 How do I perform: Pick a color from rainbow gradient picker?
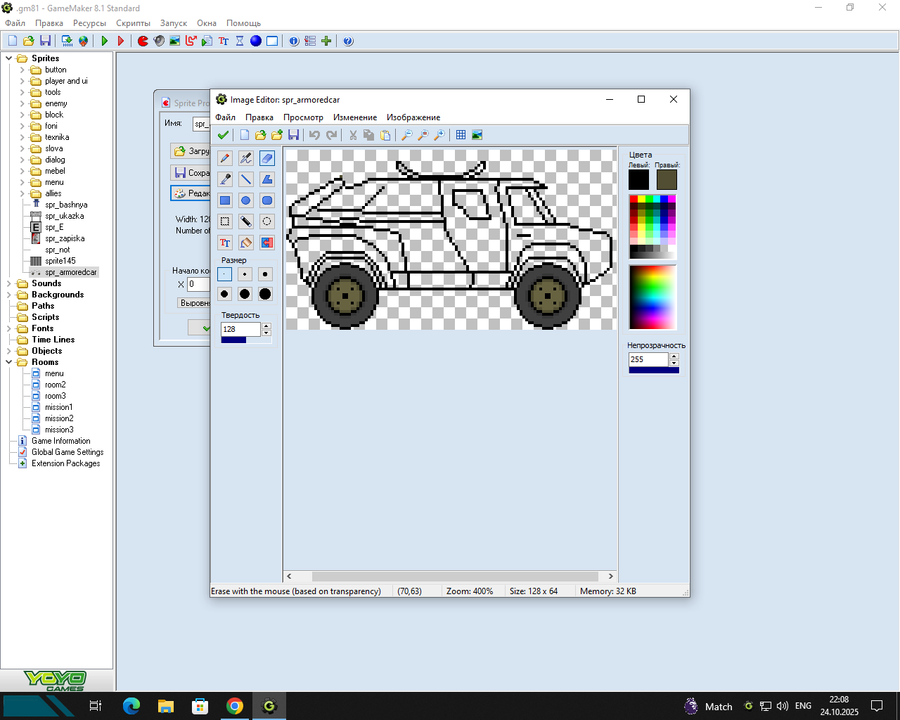(653, 297)
